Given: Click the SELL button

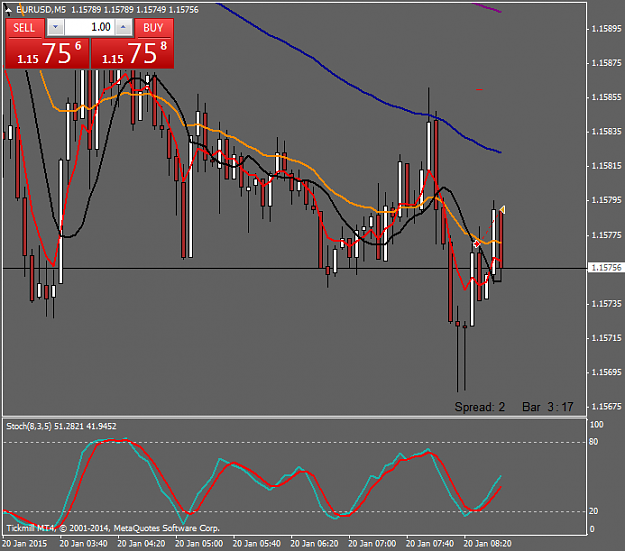Looking at the screenshot, I should pyautogui.click(x=24, y=28).
